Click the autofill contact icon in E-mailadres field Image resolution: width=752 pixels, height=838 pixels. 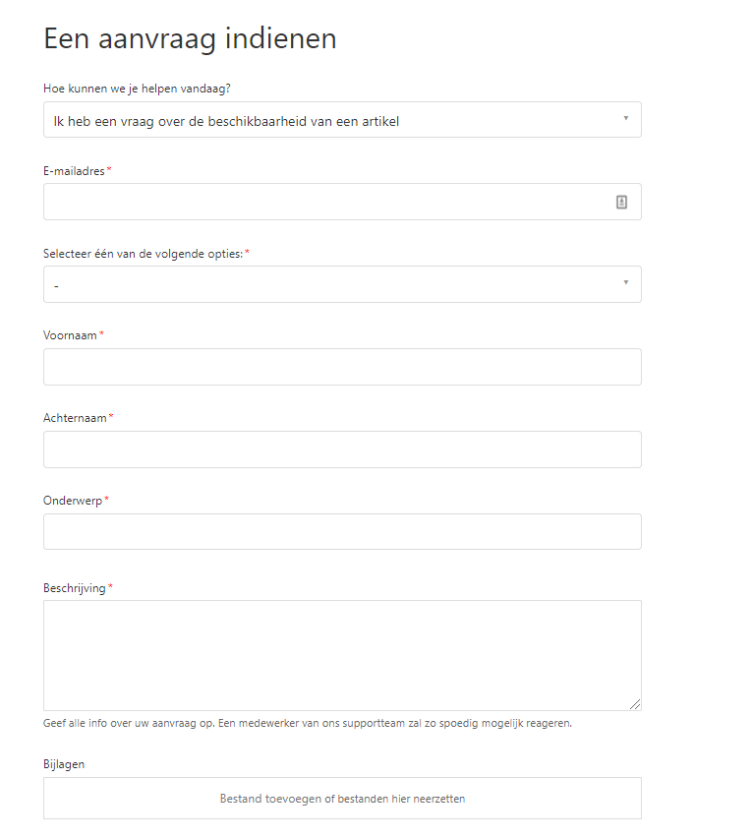coord(621,202)
